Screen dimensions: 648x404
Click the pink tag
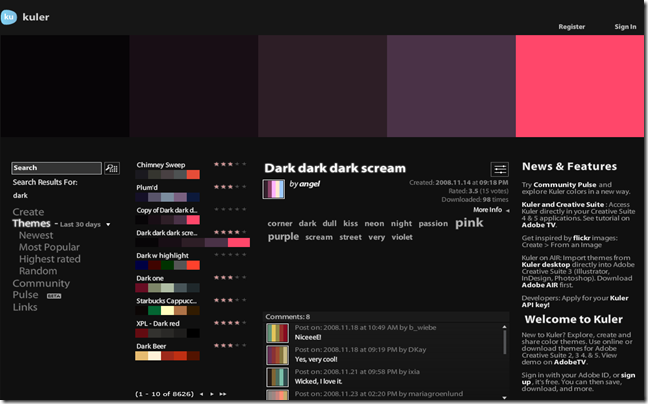click(x=469, y=223)
